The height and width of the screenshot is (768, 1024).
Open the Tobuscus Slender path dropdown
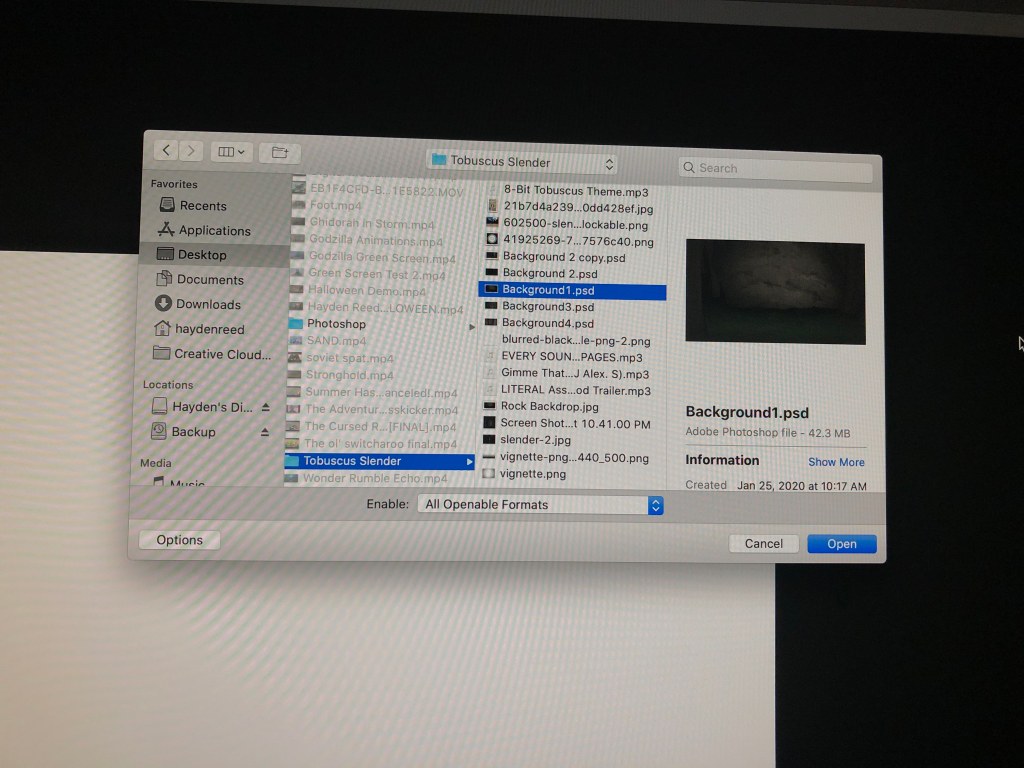click(x=521, y=162)
